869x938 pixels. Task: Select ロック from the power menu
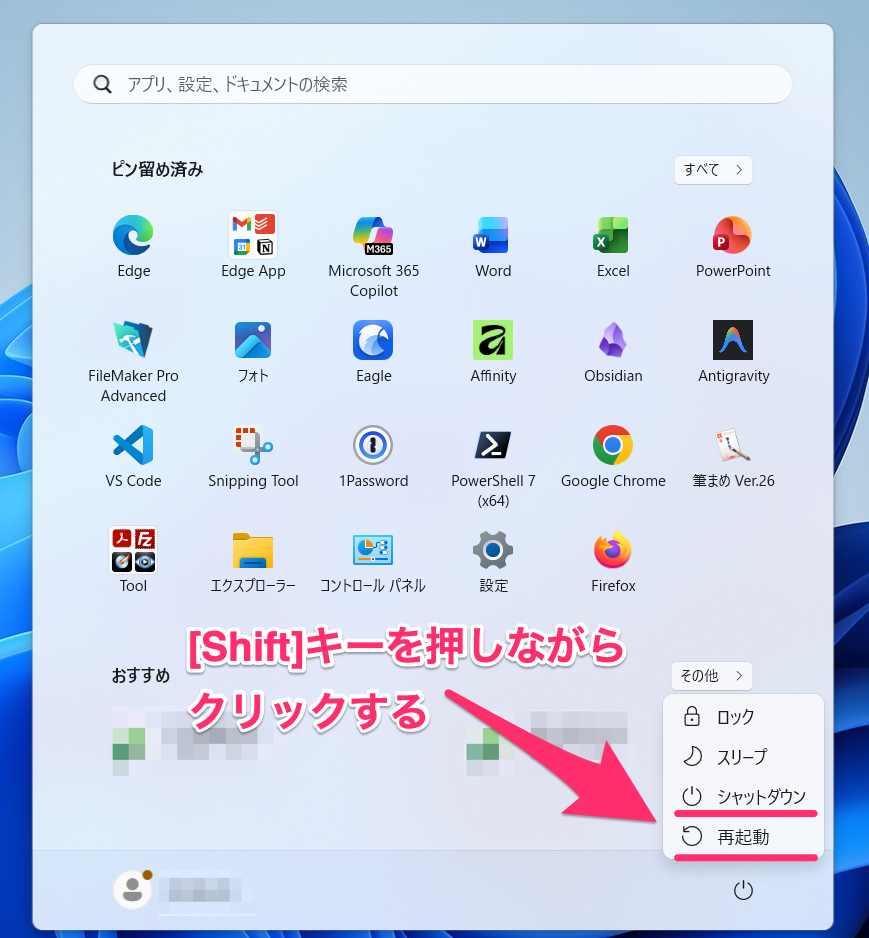pos(735,717)
